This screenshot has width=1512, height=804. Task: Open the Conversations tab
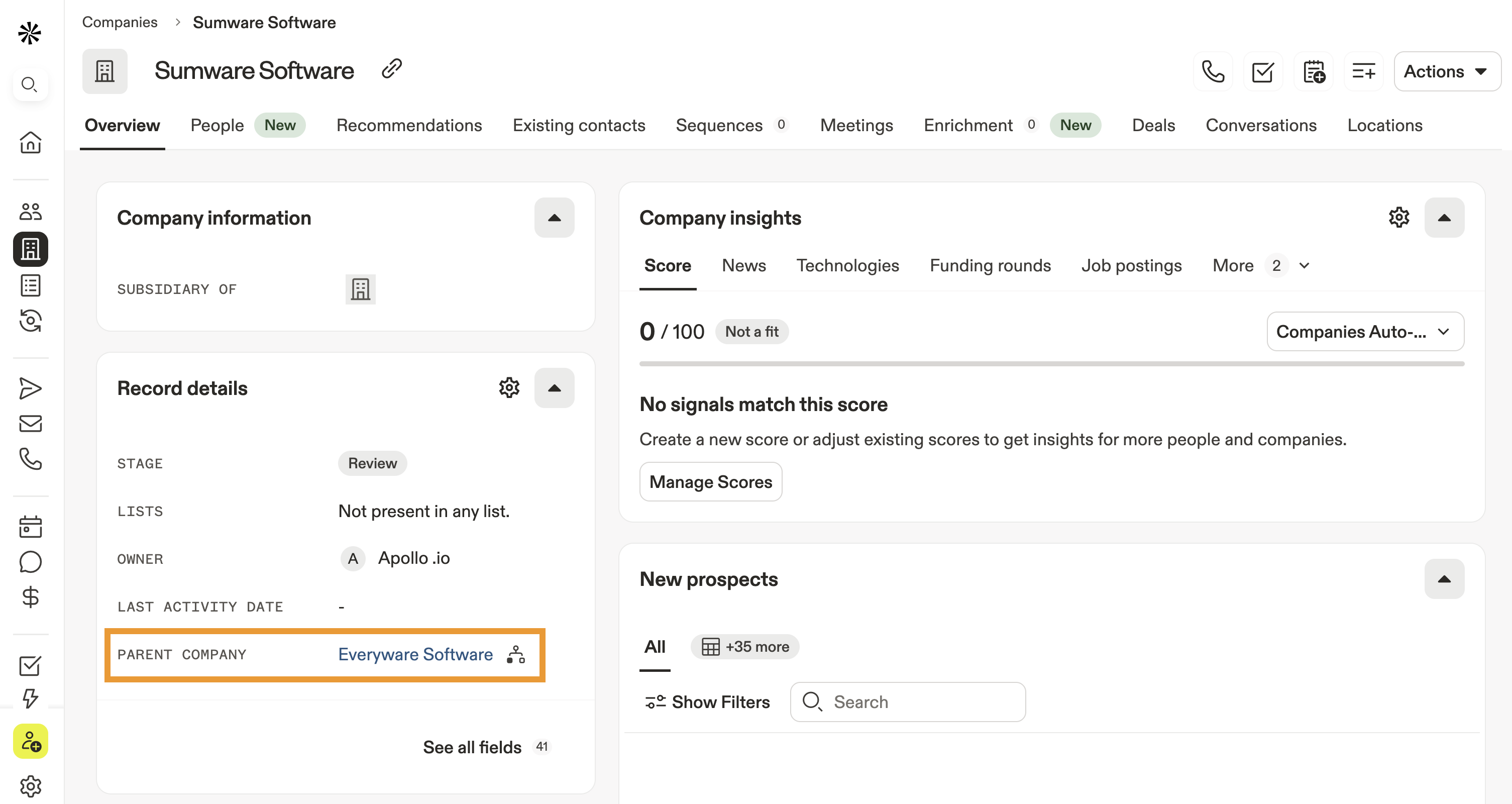tap(1261, 125)
